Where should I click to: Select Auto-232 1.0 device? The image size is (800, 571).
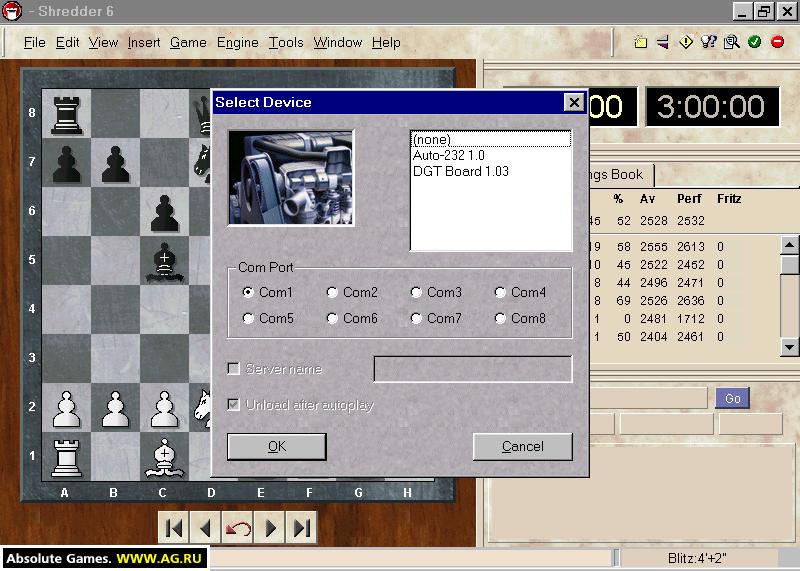coord(491,155)
